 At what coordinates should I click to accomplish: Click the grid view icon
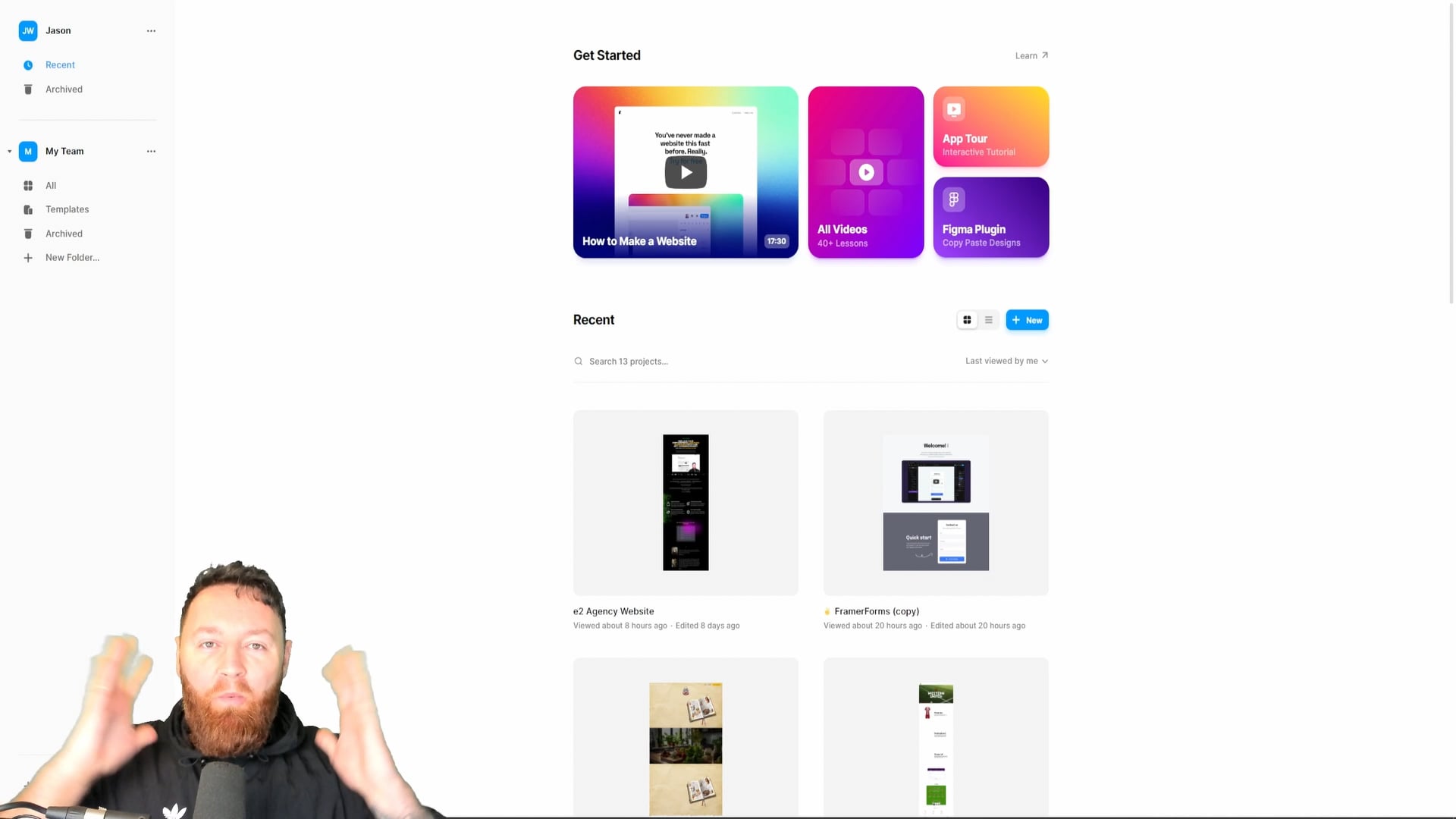(x=966, y=320)
